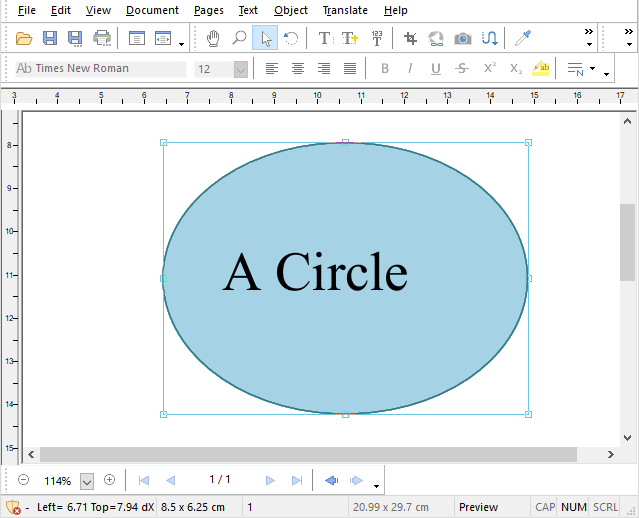The width and height of the screenshot is (639, 518).
Task: Open the zoom level dropdown
Action: [87, 481]
